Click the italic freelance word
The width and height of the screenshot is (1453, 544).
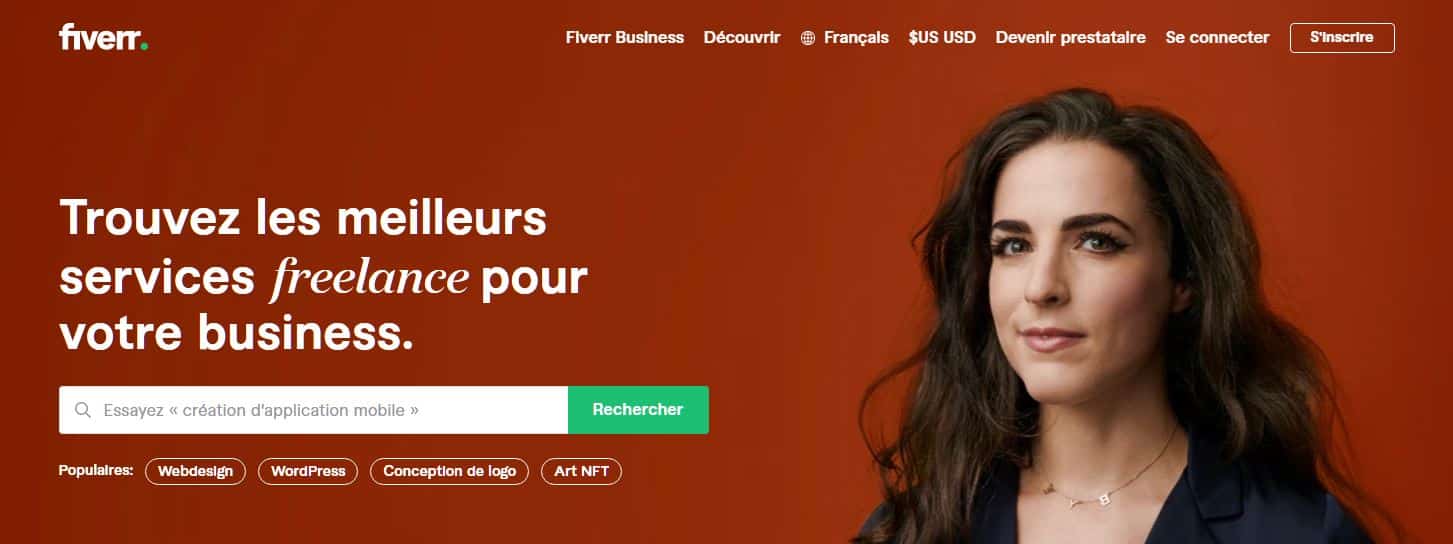click(x=368, y=277)
